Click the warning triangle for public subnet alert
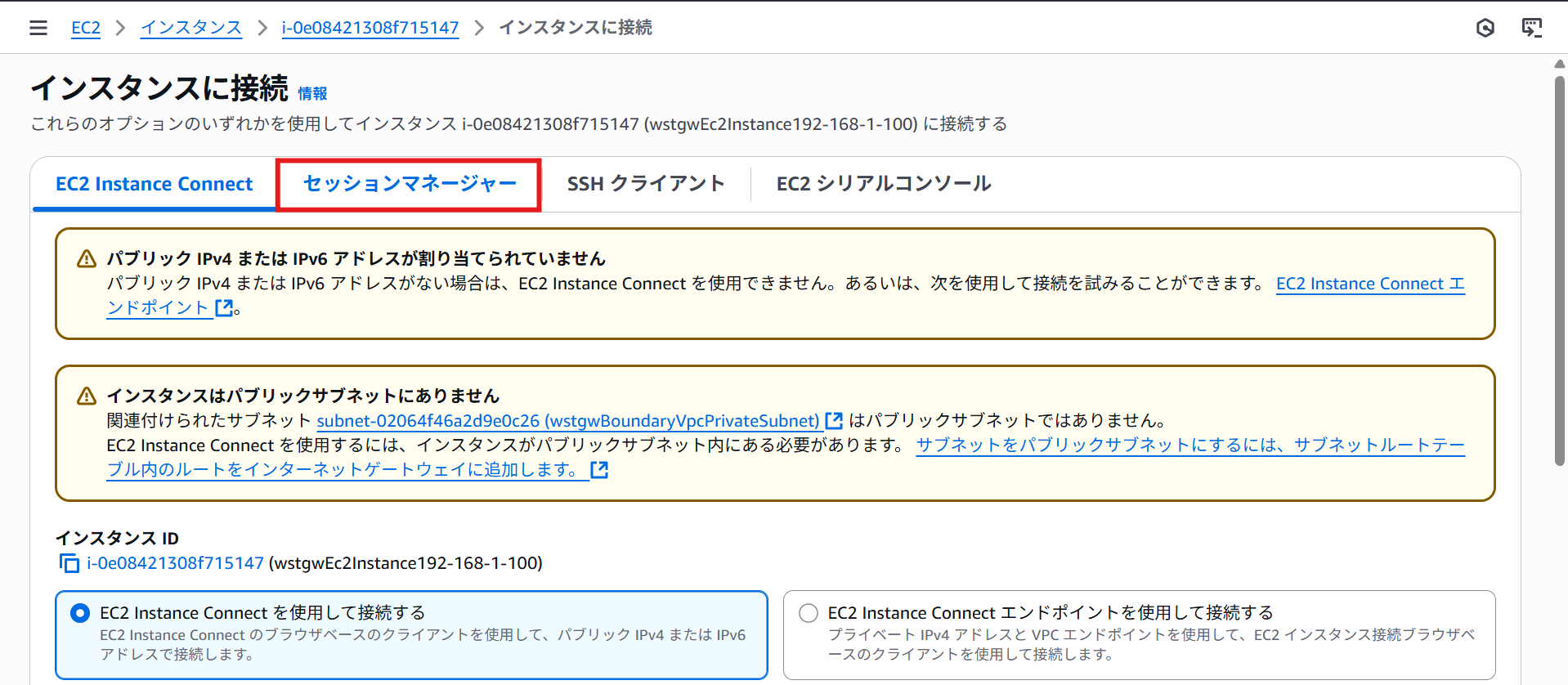Viewport: 1568px width, 685px height. click(87, 396)
